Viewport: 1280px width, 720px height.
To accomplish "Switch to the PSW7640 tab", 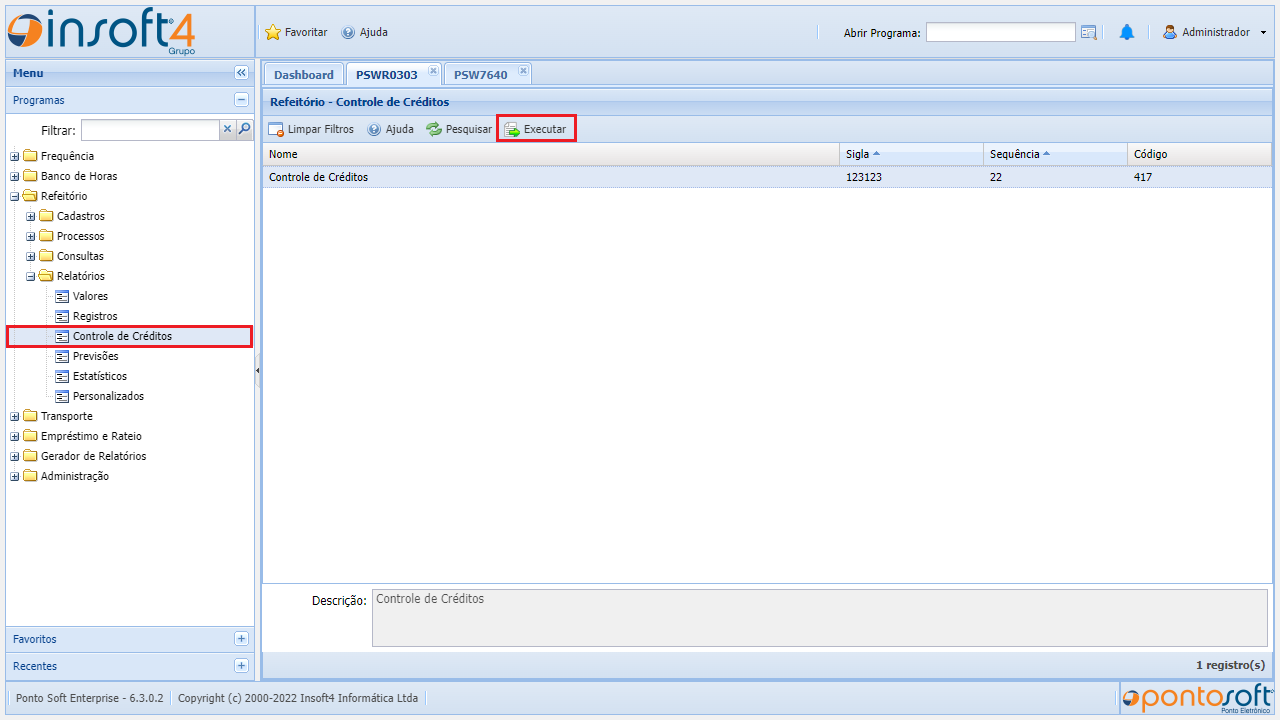I will point(480,75).
